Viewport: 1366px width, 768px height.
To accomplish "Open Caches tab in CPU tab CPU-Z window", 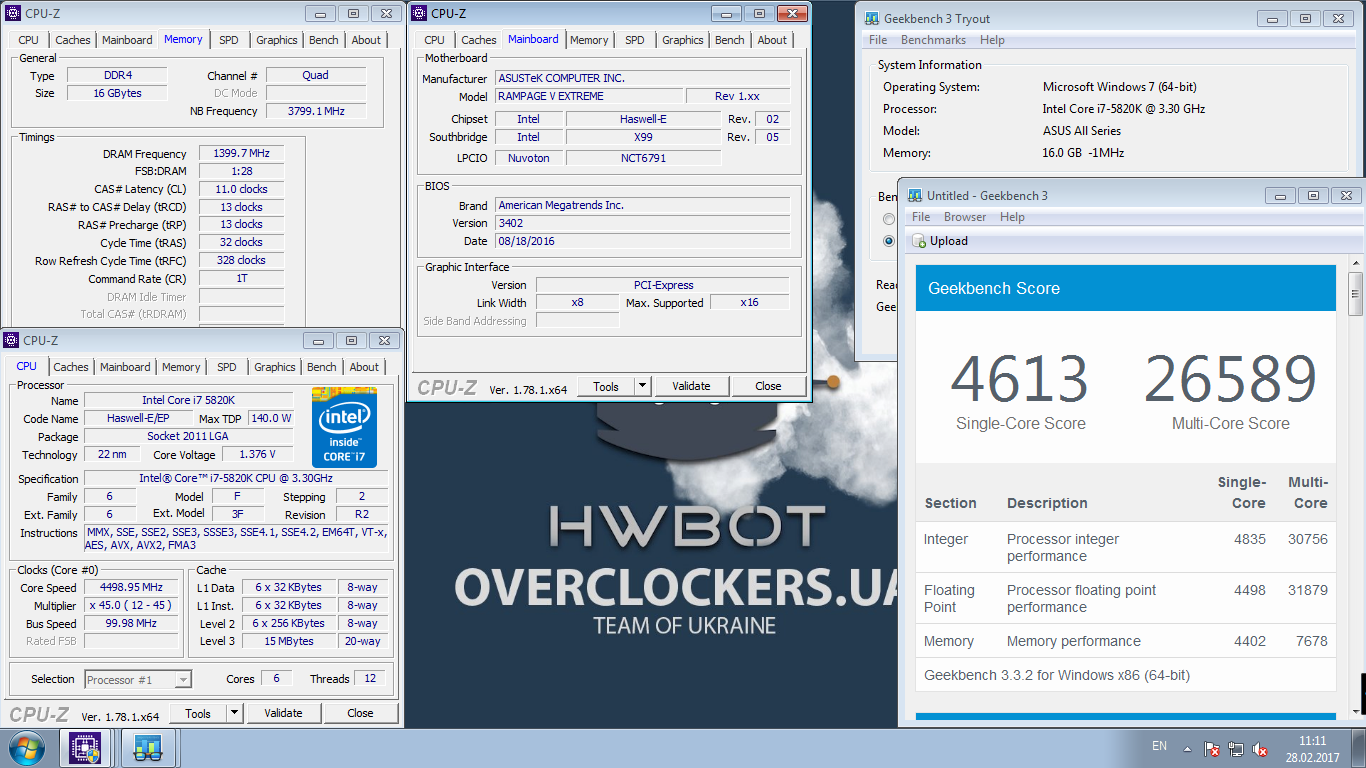I will coord(71,367).
